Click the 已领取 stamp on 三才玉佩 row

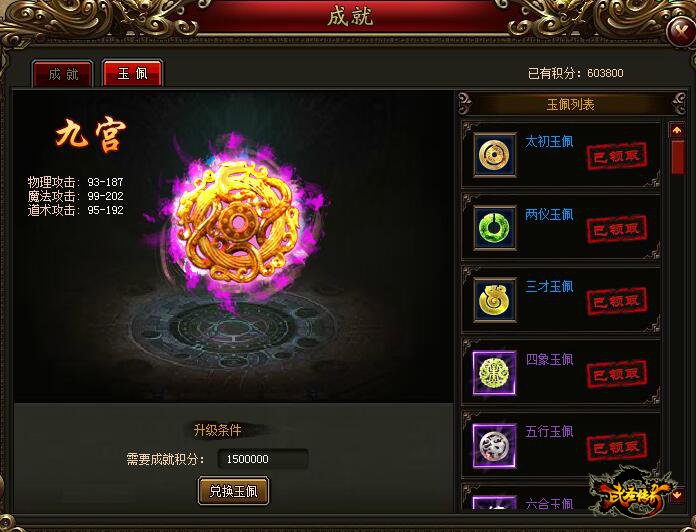pyautogui.click(x=617, y=301)
